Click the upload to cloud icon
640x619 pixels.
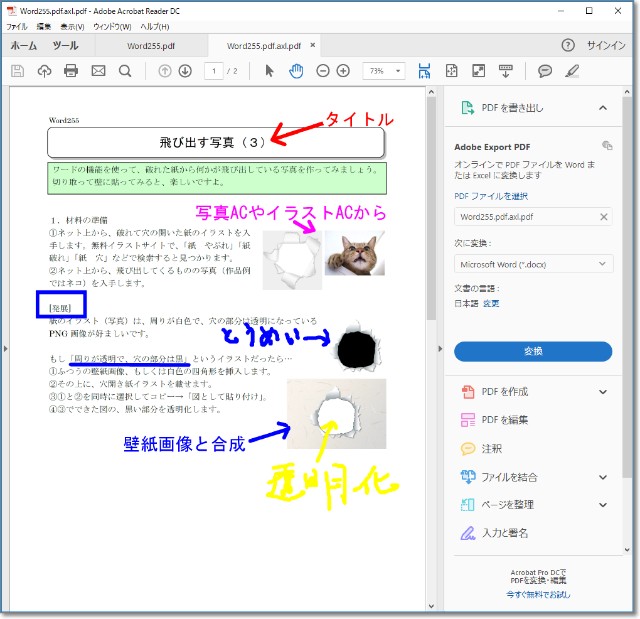click(x=44, y=71)
